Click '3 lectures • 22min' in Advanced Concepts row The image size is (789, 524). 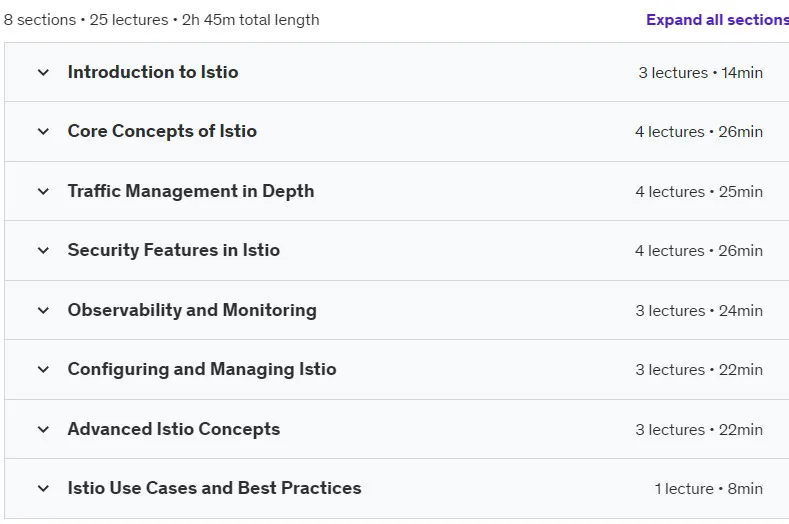click(699, 429)
